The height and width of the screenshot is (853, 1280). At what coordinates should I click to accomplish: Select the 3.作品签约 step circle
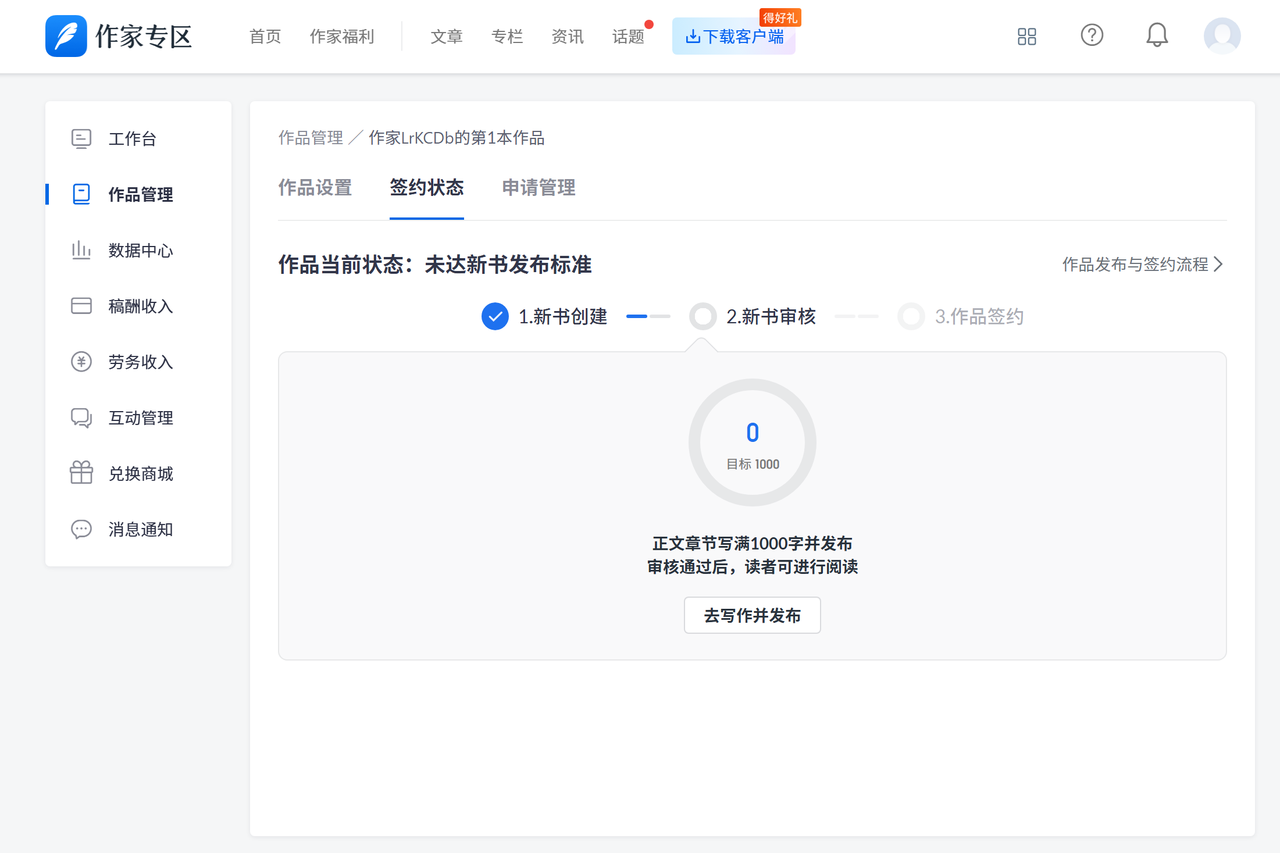pyautogui.click(x=911, y=317)
